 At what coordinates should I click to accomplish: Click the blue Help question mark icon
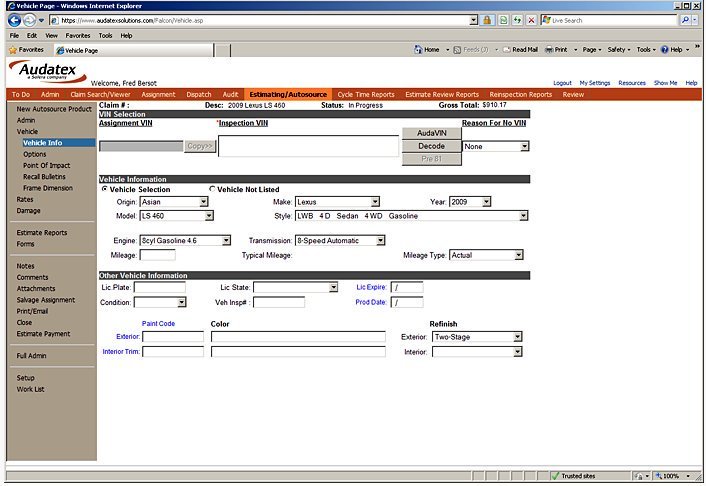coord(665,50)
